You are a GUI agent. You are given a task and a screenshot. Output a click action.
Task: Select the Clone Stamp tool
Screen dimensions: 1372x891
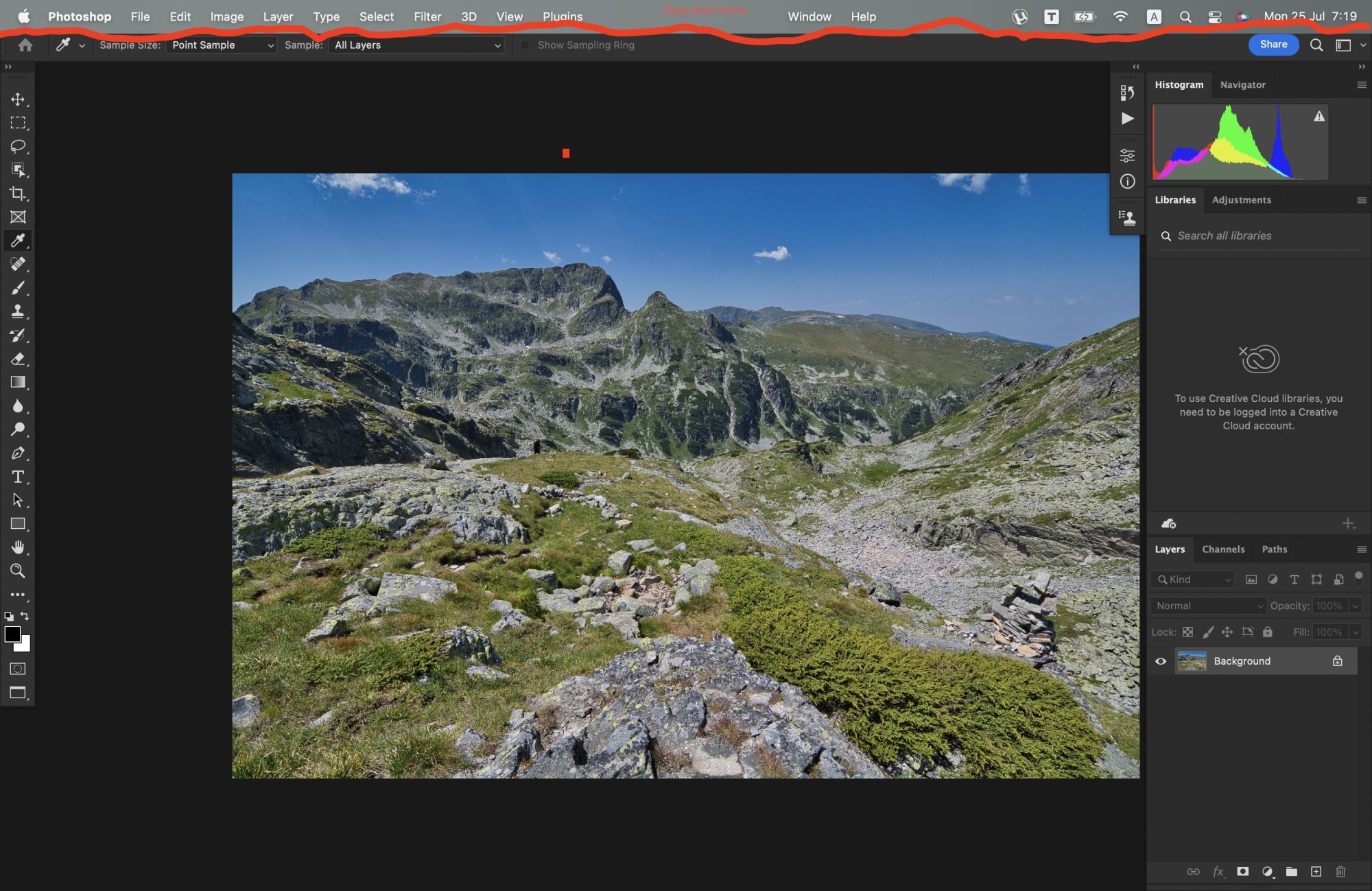(18, 311)
